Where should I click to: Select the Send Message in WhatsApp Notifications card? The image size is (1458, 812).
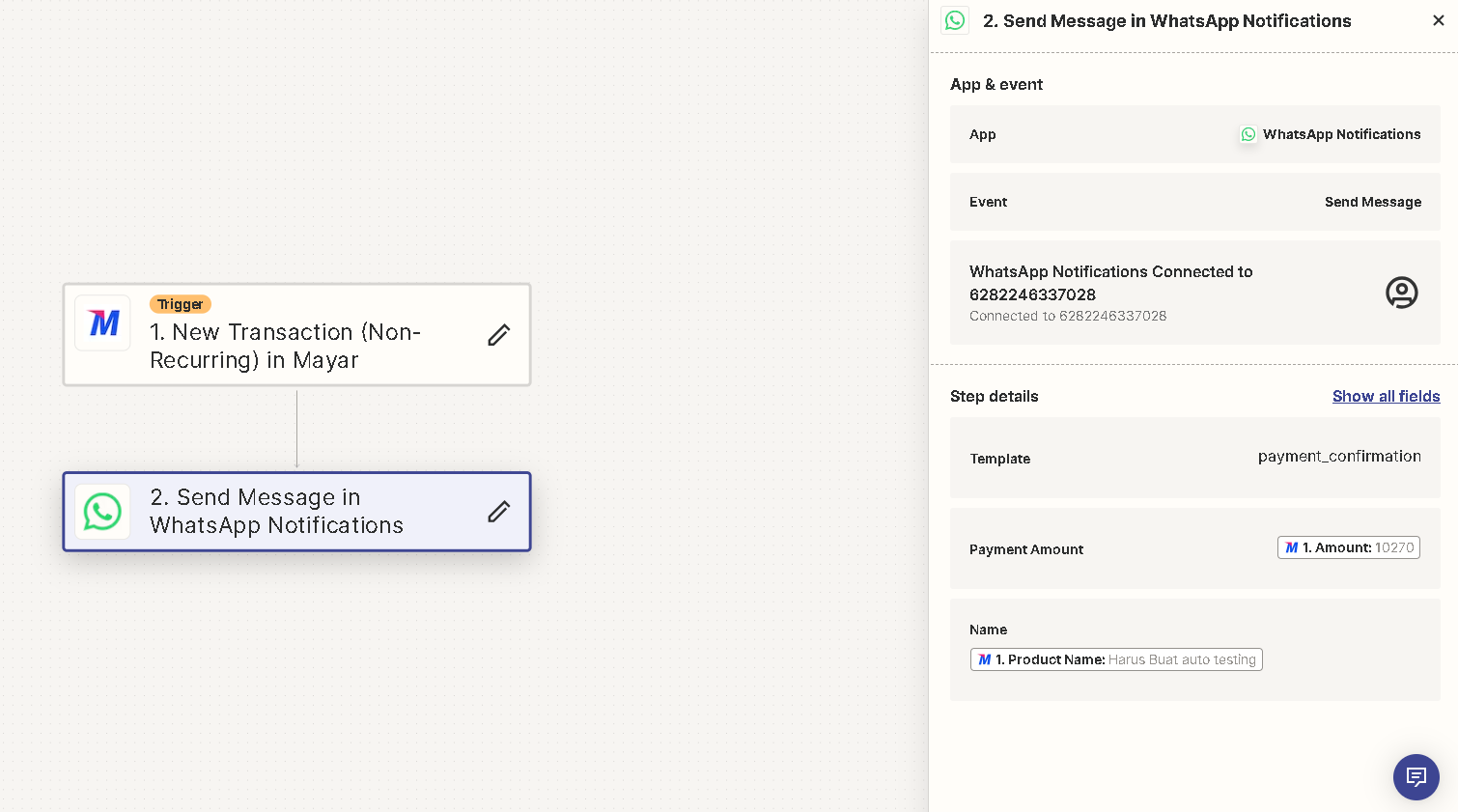pyautogui.click(x=297, y=512)
